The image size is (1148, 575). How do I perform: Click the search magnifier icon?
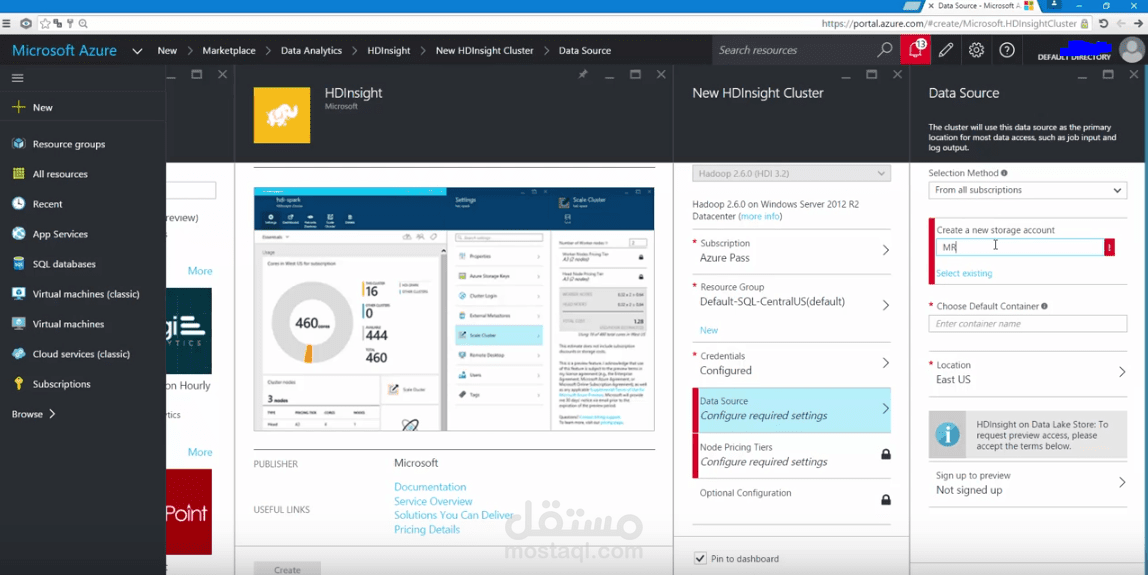884,50
